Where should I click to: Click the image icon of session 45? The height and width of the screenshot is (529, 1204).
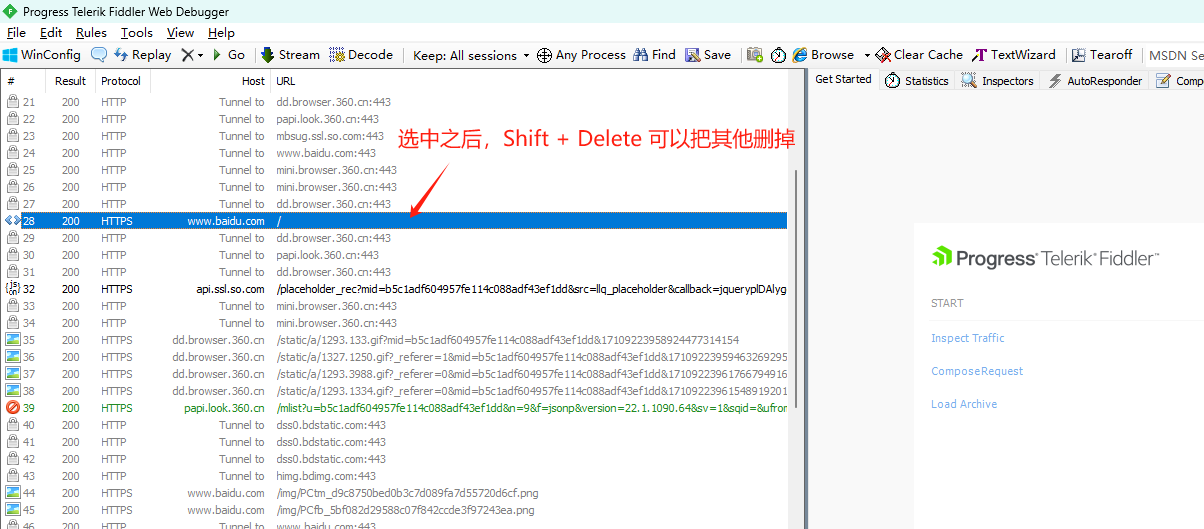click(x=12, y=510)
